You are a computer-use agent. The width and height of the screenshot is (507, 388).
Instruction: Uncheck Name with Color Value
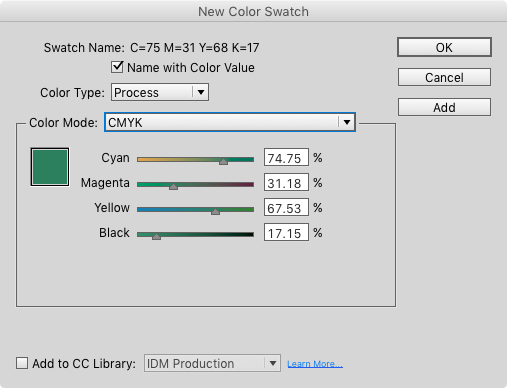(117, 67)
